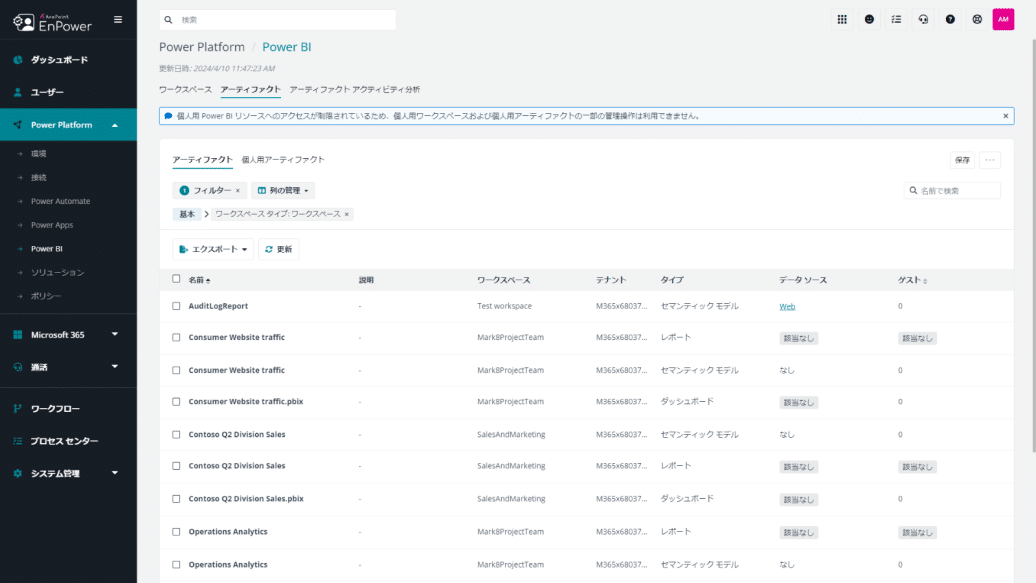The image size is (1036, 583).
Task: Toggle the sidebar hamburger menu
Action: (118, 20)
